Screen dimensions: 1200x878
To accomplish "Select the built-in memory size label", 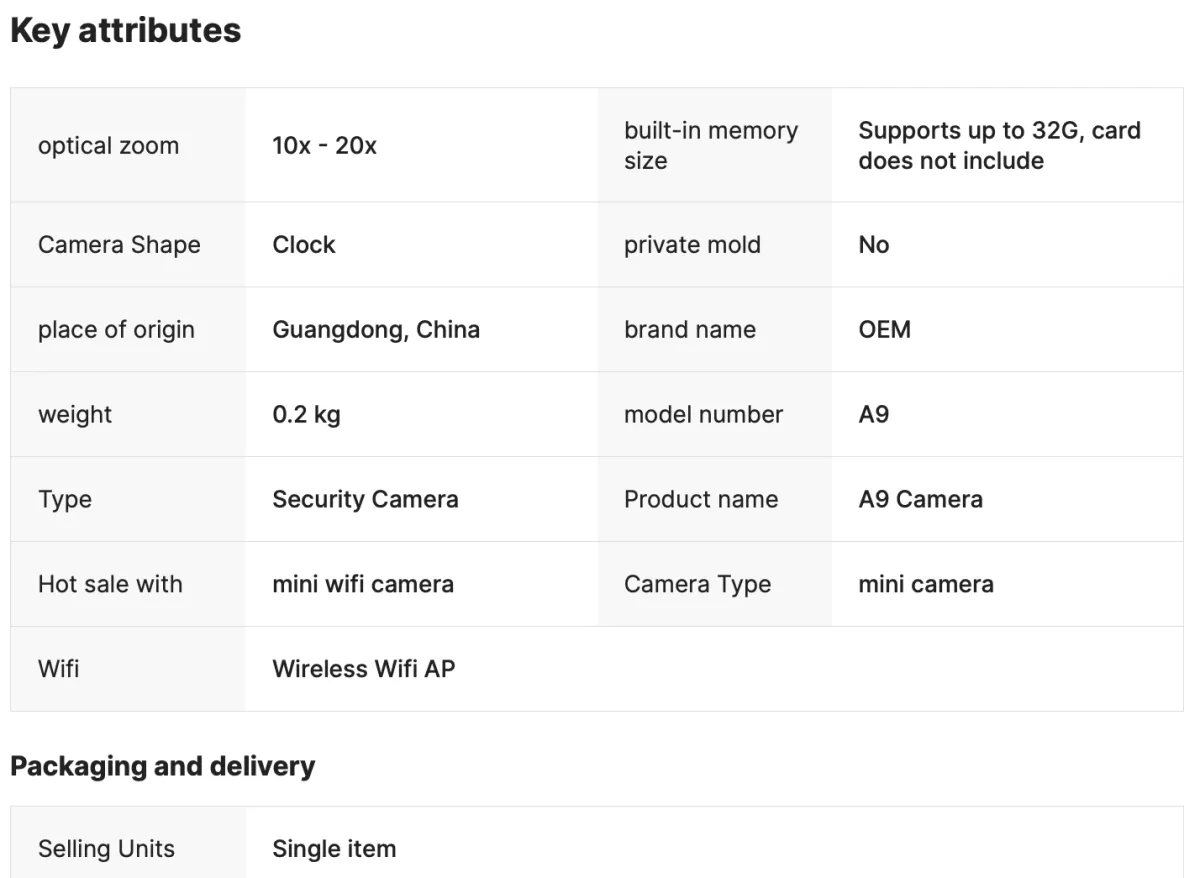I will click(x=711, y=145).
